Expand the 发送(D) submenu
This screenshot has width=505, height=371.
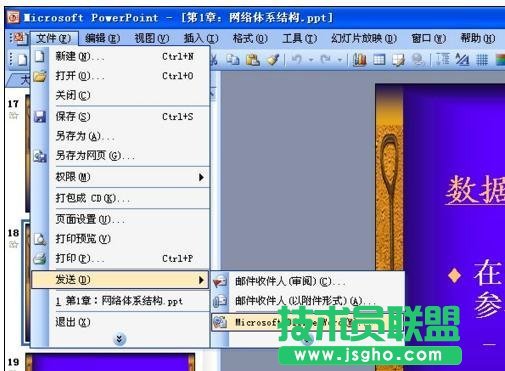(x=121, y=280)
